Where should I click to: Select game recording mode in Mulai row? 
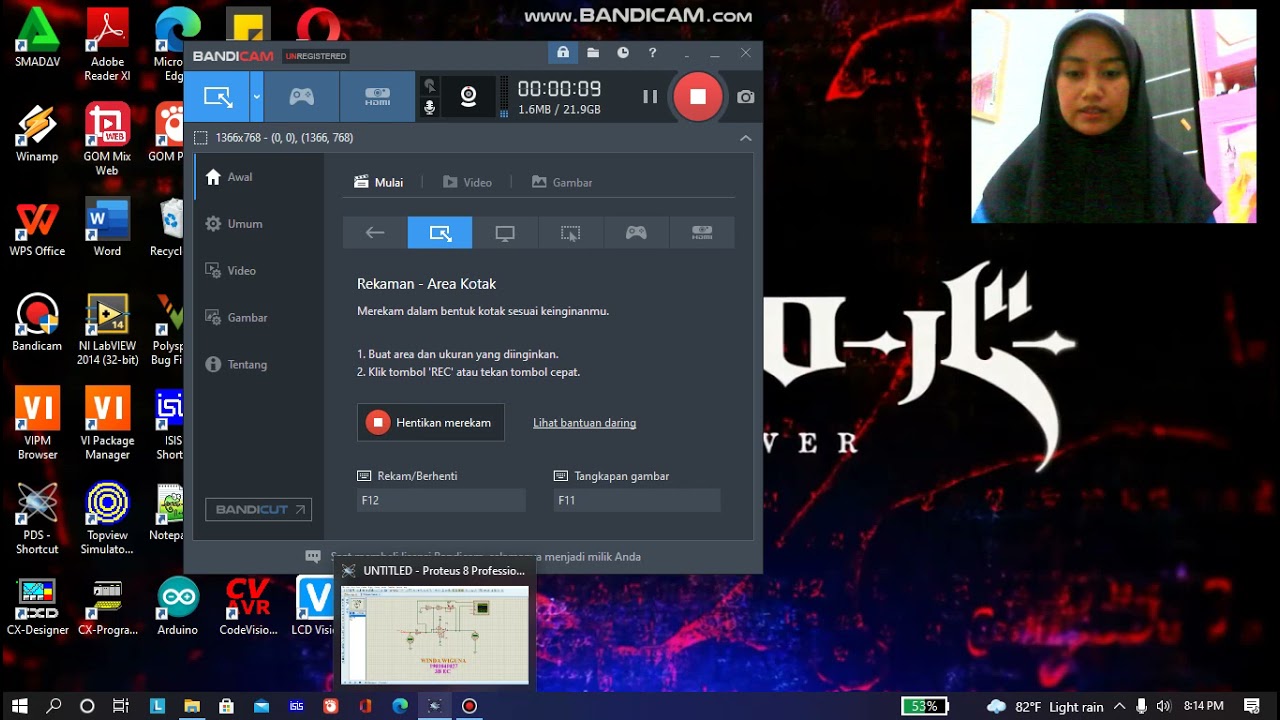636,233
